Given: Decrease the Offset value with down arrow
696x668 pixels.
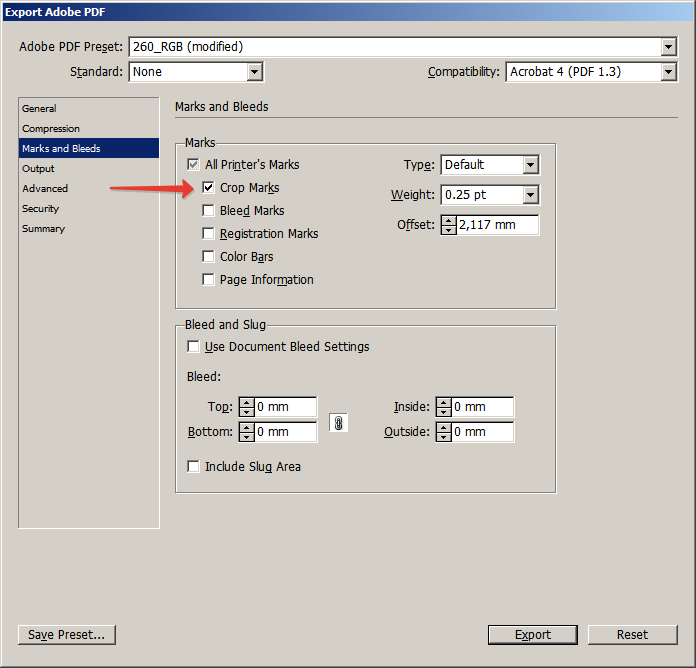Looking at the screenshot, I should point(449,229).
